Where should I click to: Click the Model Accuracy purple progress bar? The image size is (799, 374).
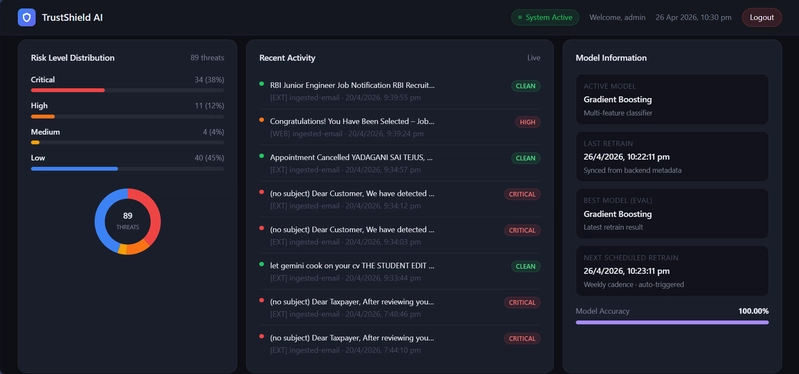(x=672, y=323)
